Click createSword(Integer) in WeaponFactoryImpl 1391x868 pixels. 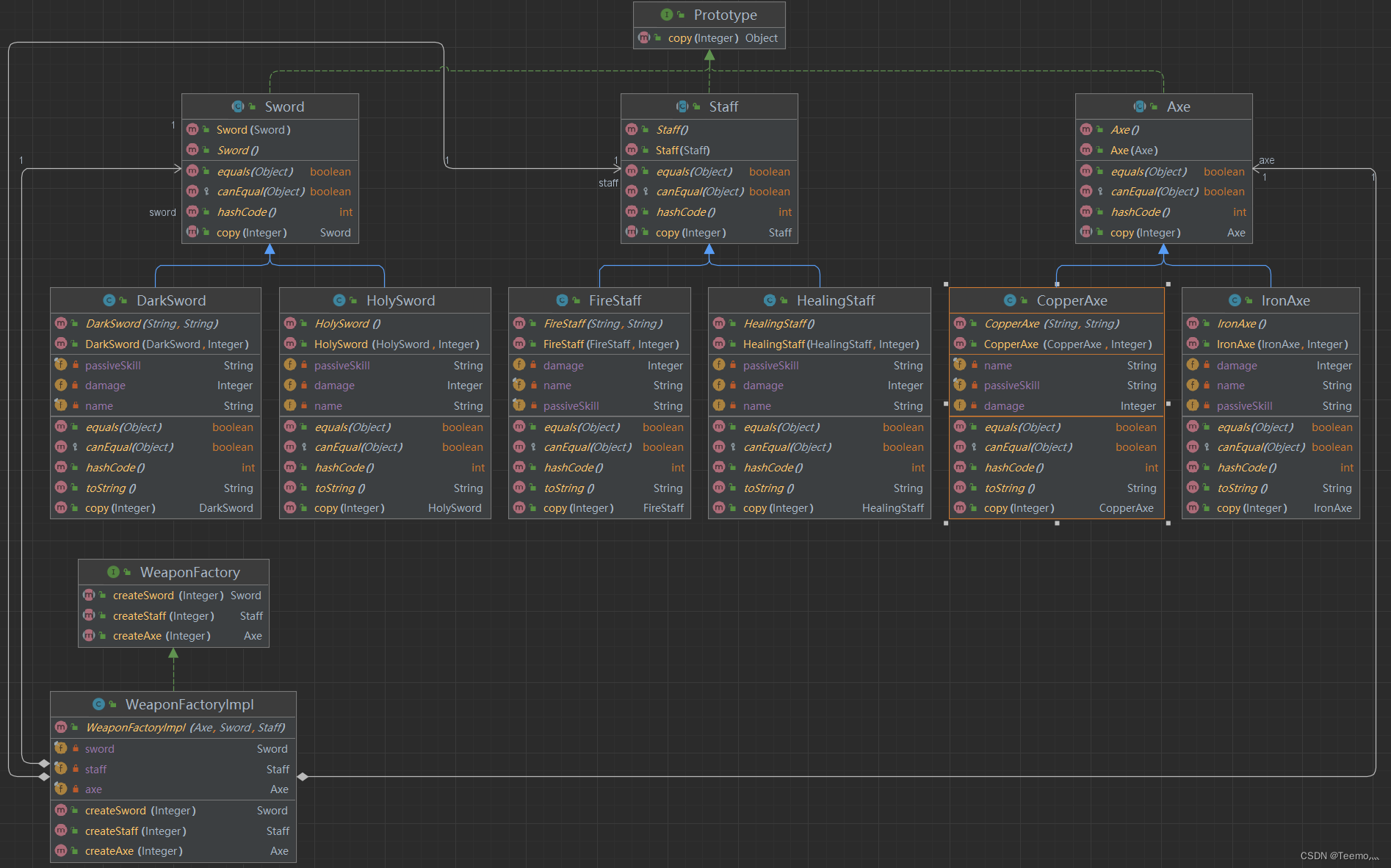(x=173, y=810)
